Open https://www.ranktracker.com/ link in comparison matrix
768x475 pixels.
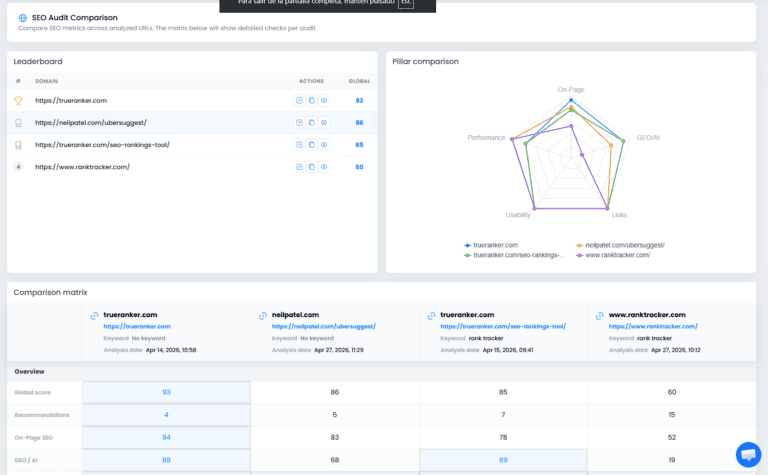[x=653, y=326]
